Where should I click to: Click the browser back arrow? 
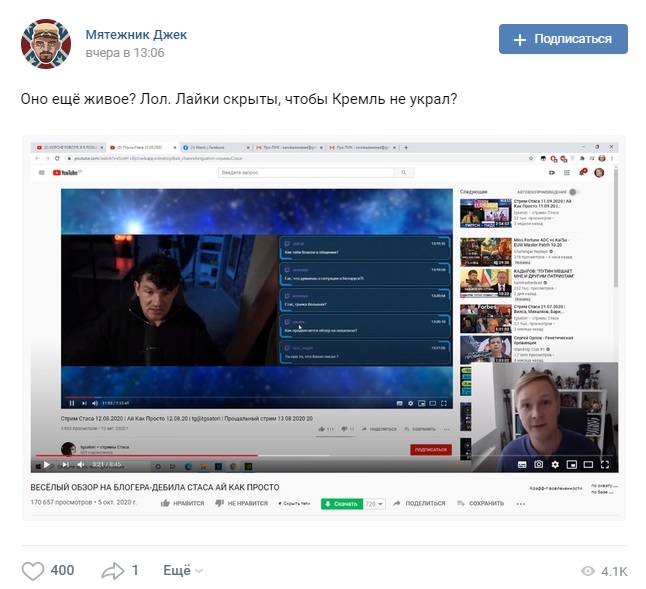tap(38, 158)
